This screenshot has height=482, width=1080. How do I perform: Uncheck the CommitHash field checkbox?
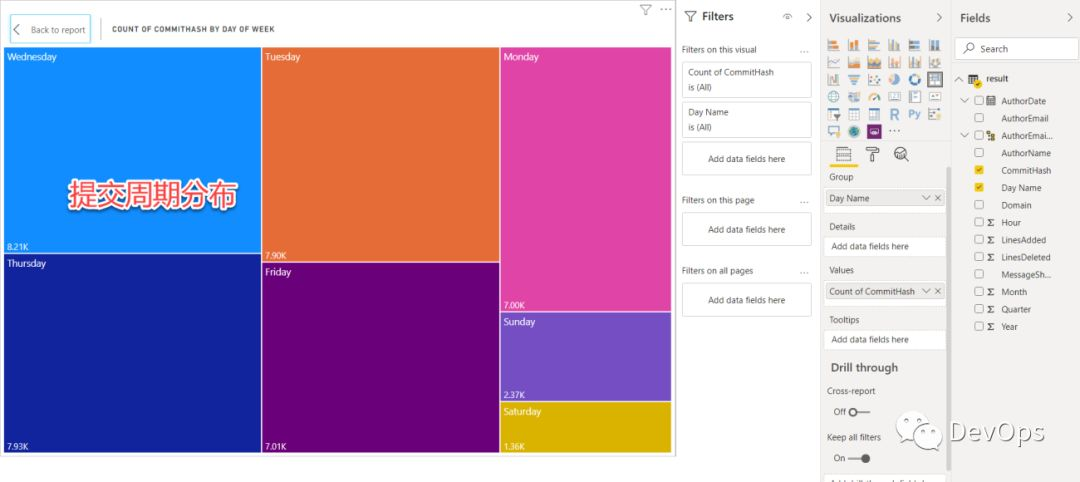click(979, 171)
